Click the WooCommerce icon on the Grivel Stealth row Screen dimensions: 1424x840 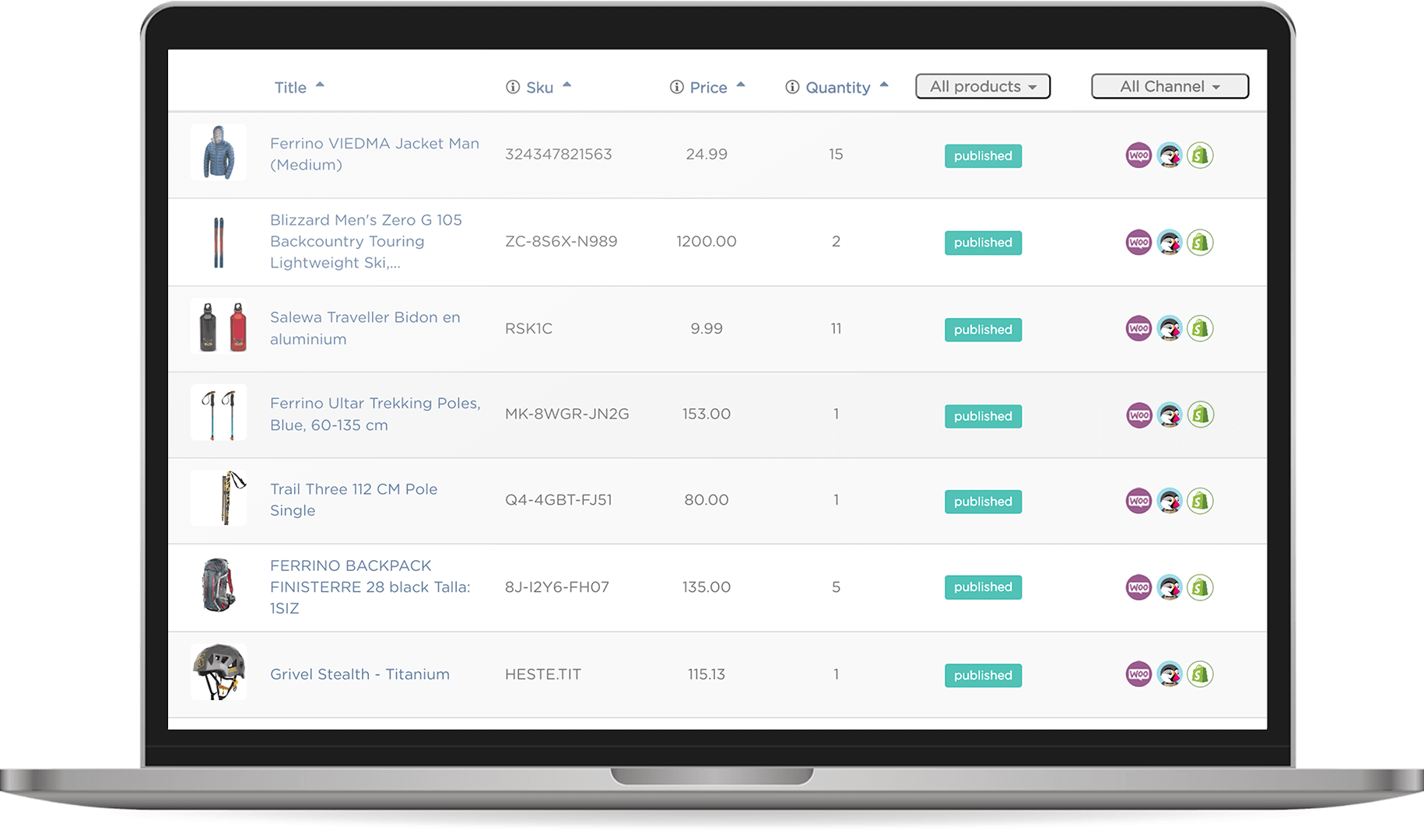pyautogui.click(x=1138, y=674)
